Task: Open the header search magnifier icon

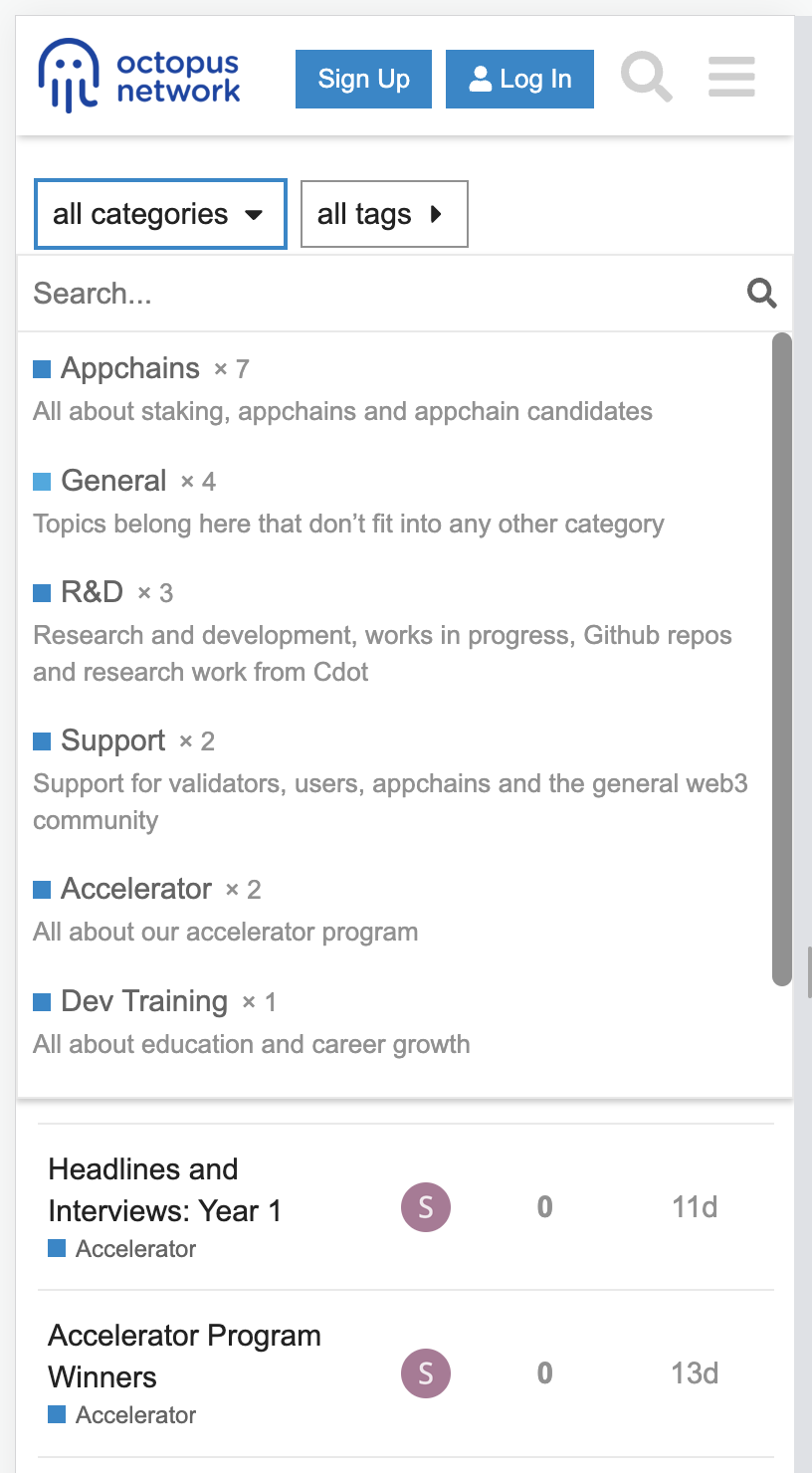Action: (647, 77)
